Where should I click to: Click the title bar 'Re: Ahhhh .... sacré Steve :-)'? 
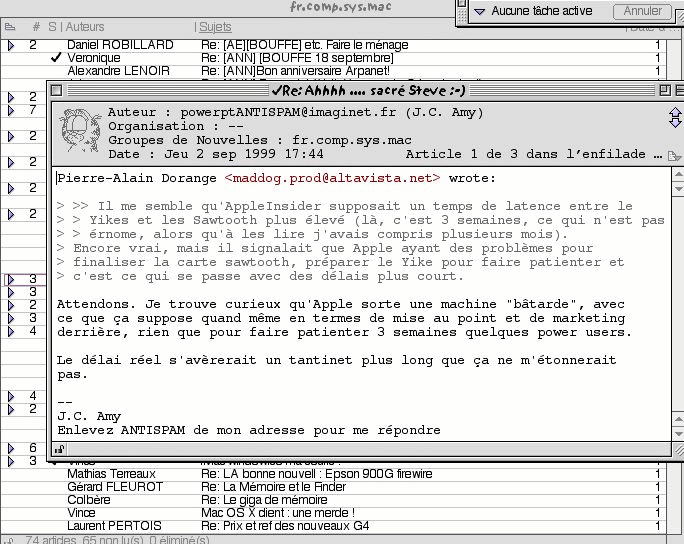[369, 90]
